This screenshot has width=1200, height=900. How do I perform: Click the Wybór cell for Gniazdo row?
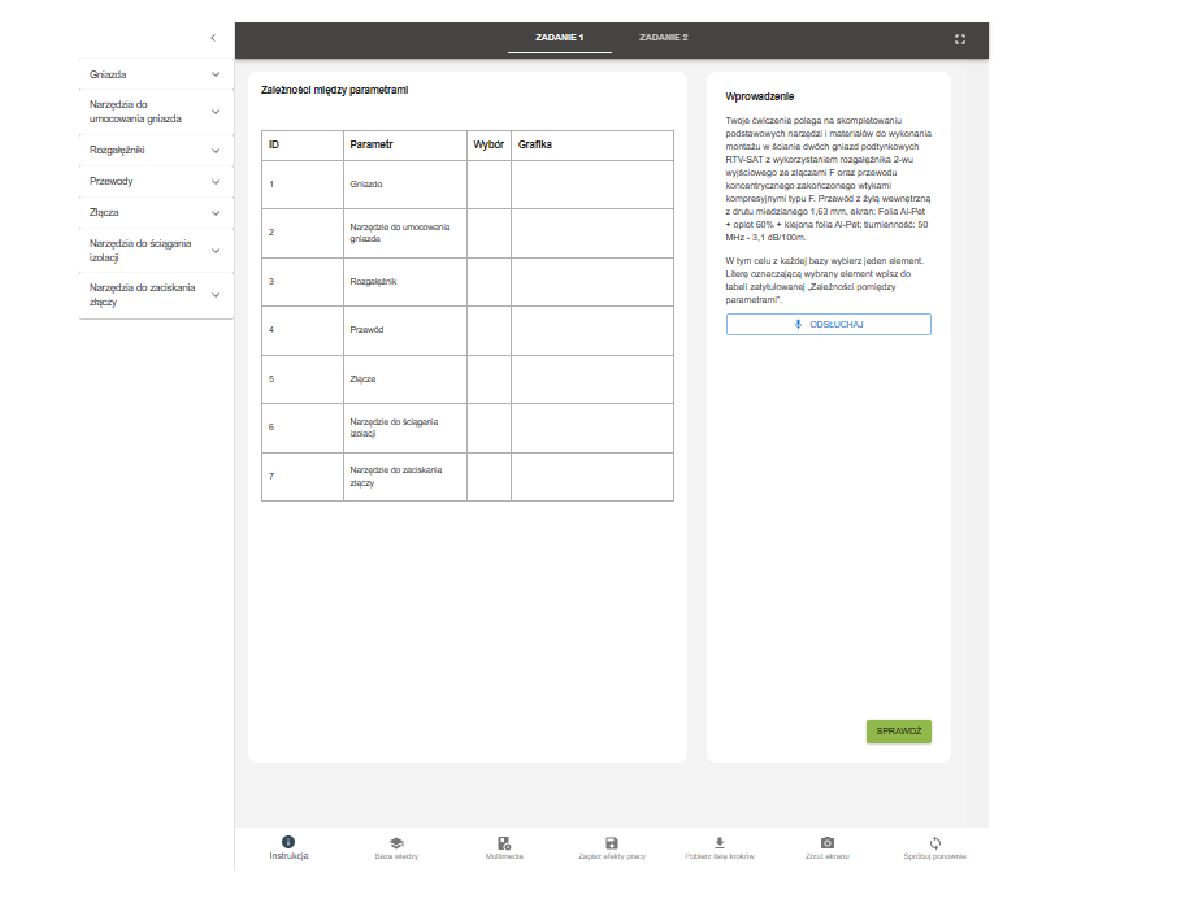489,184
